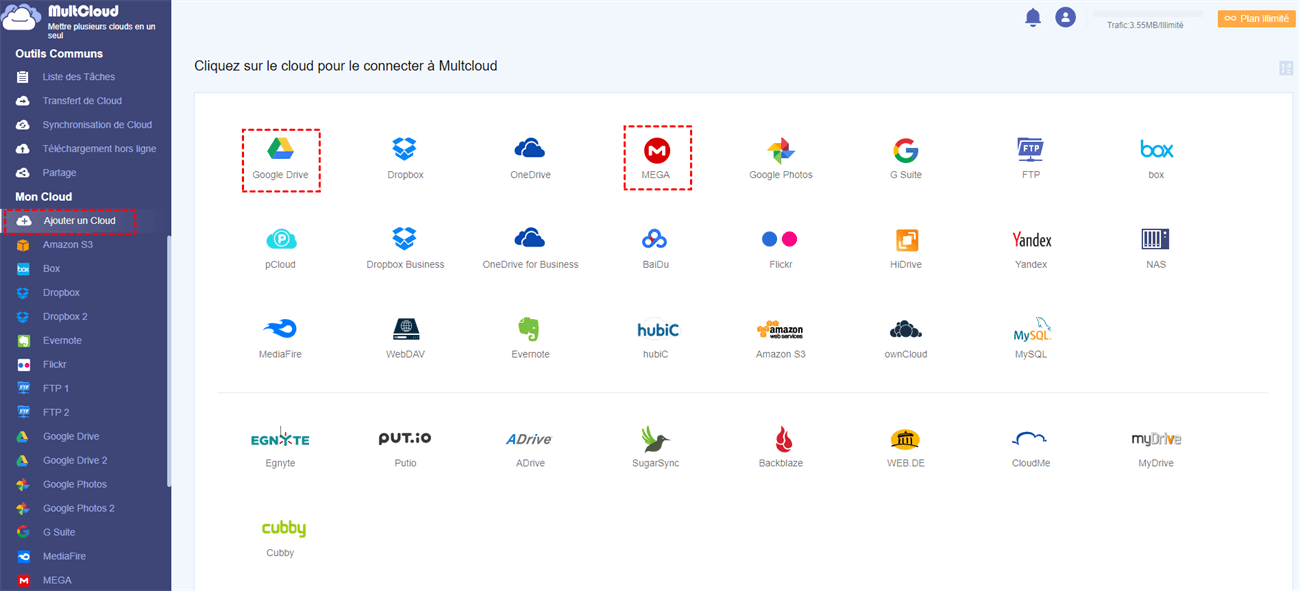Open the notifications bell
The image size is (1300, 591).
click(x=1033, y=17)
